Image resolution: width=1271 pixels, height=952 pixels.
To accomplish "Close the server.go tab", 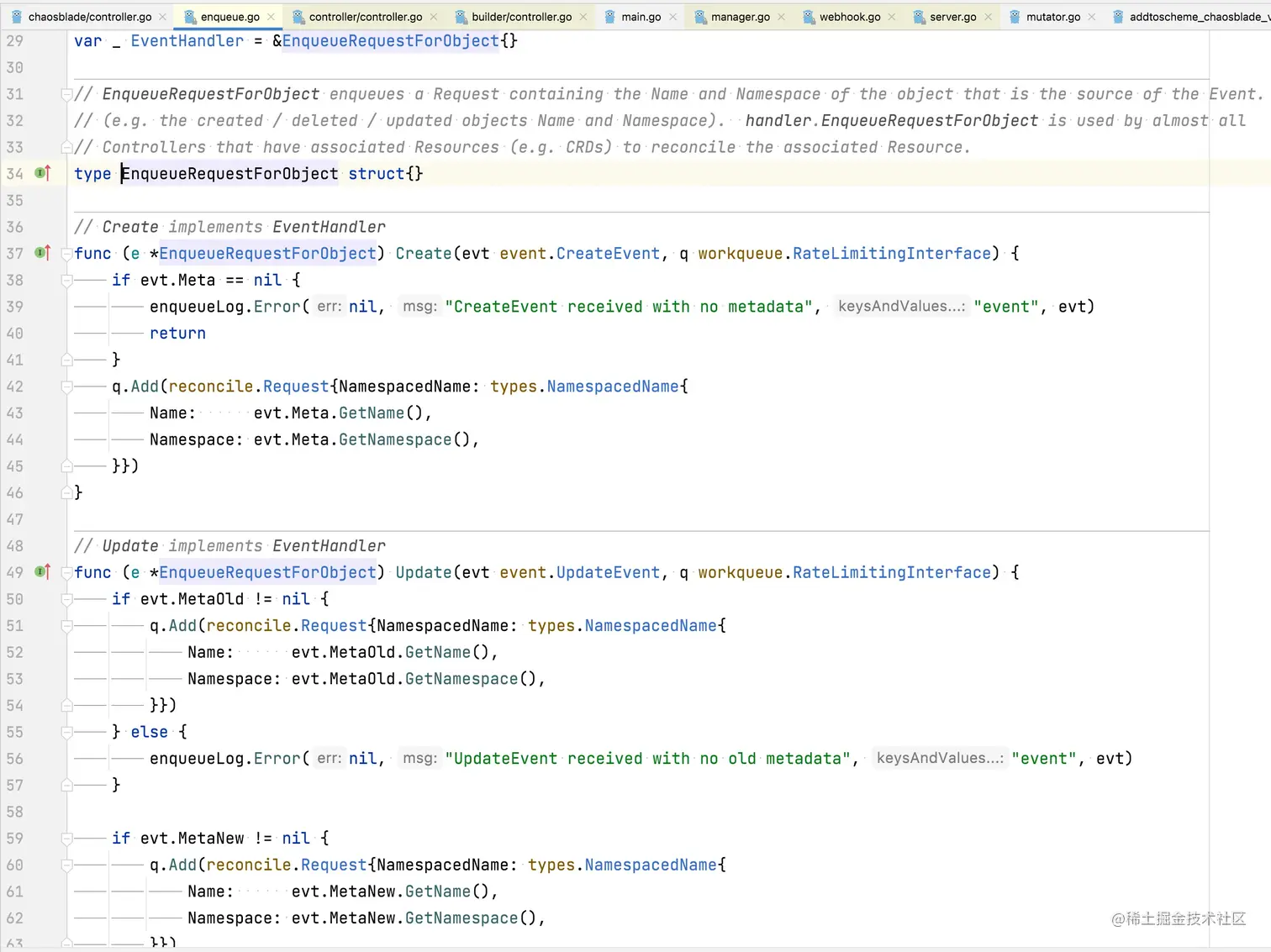I will [988, 17].
